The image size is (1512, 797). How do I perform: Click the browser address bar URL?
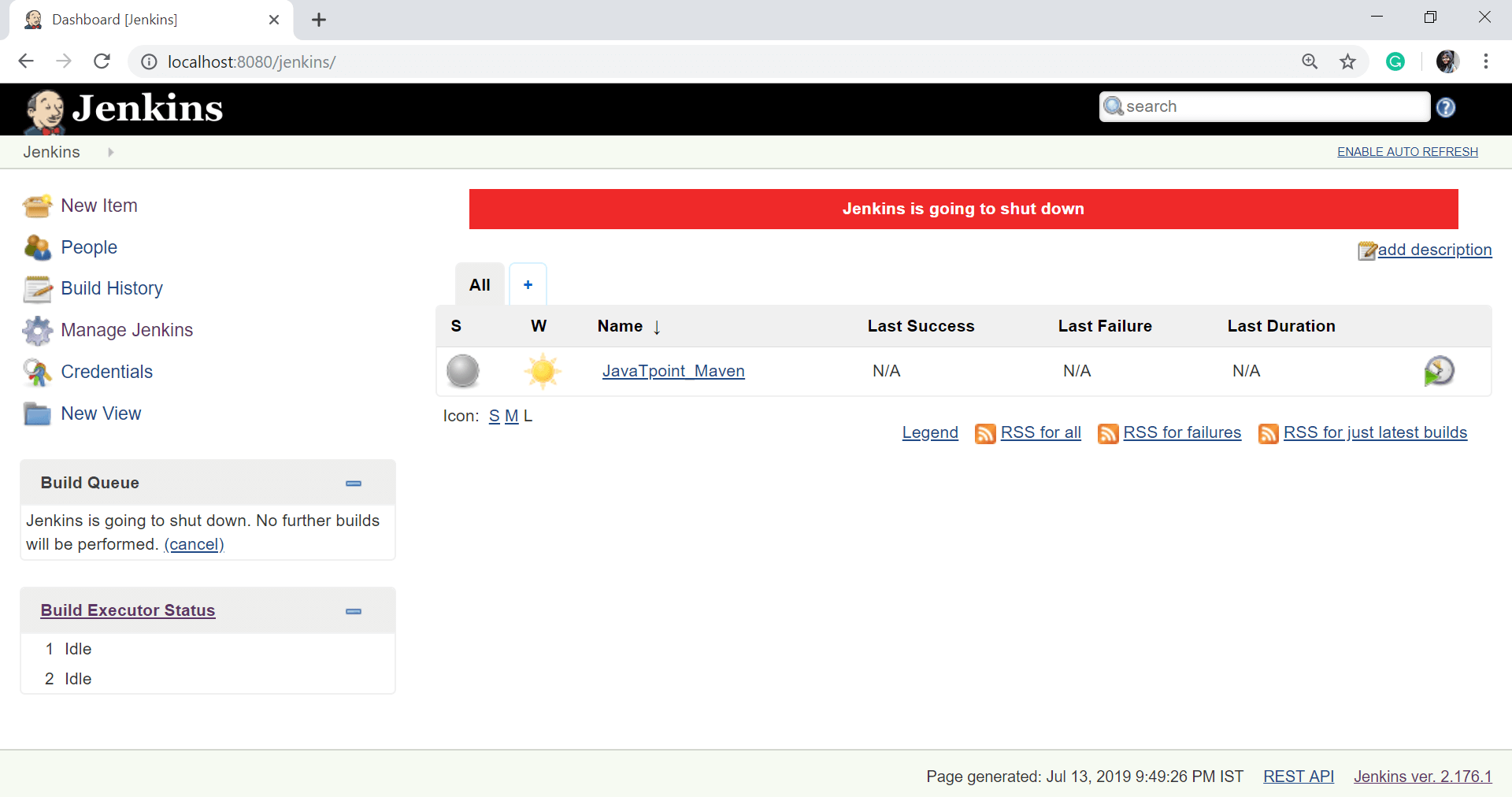(x=251, y=61)
